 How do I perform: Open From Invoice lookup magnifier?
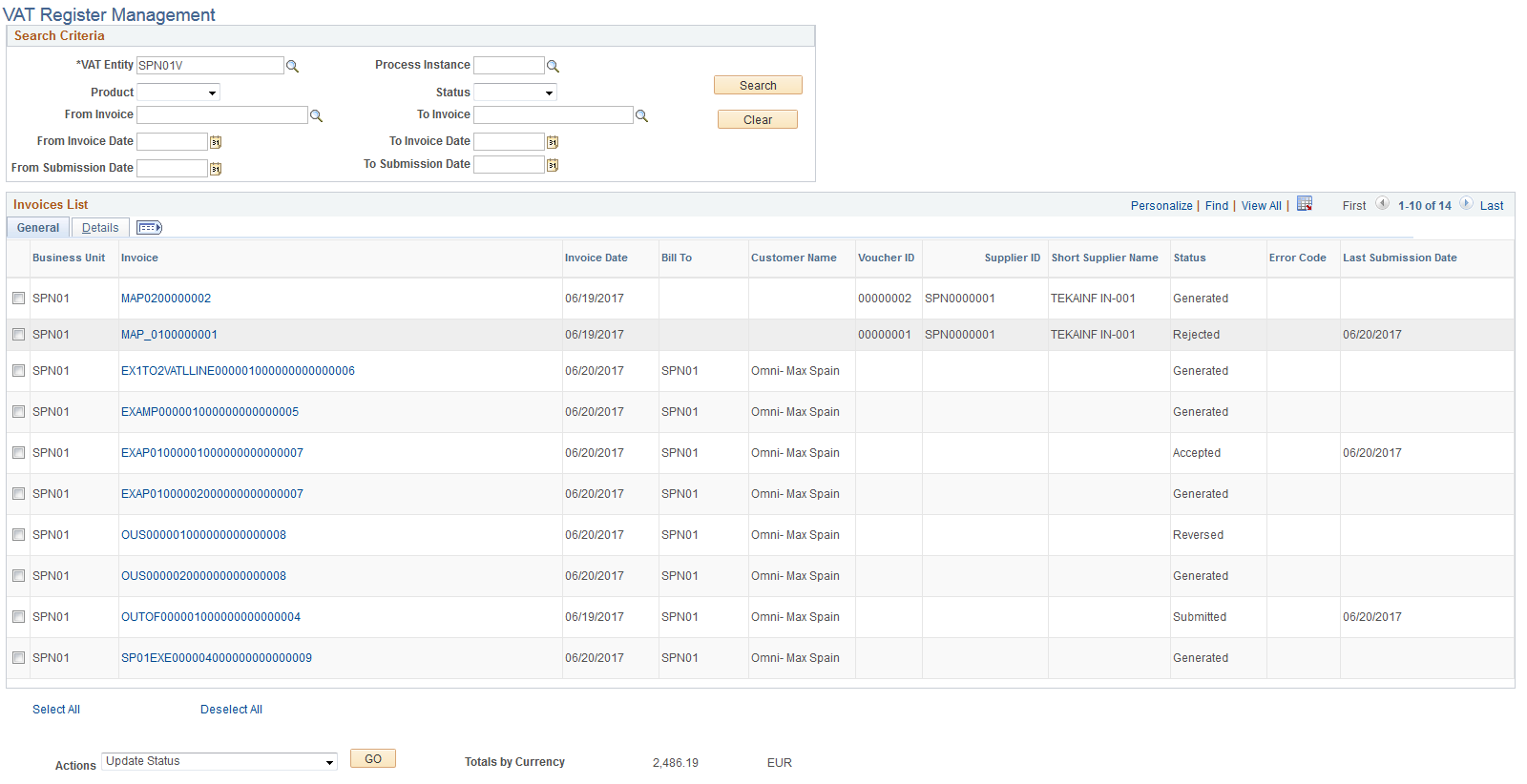click(x=316, y=115)
